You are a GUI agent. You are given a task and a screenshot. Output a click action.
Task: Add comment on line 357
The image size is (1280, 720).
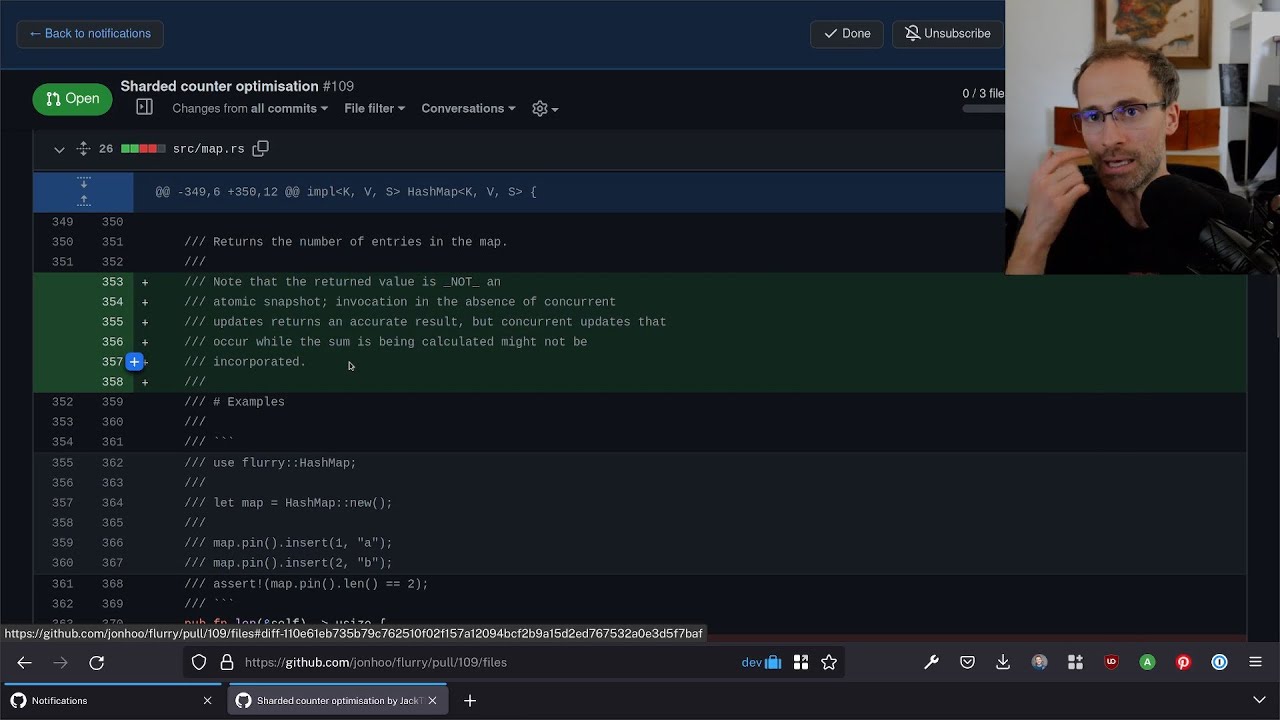pos(134,362)
